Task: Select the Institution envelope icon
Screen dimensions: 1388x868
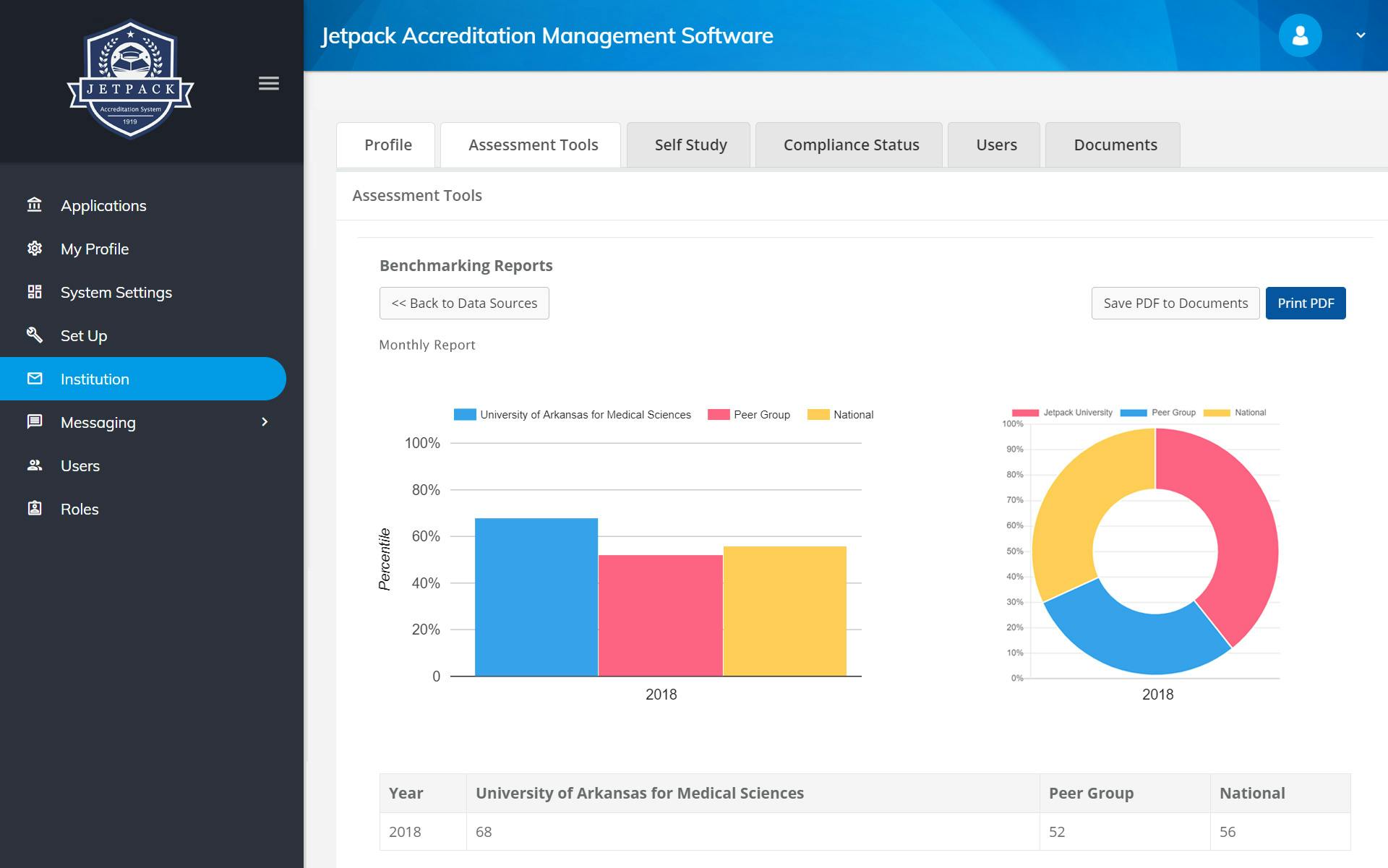Action: tap(34, 379)
